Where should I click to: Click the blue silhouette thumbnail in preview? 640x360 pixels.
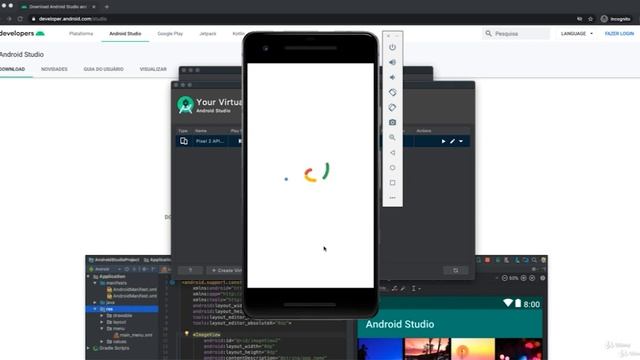380,349
